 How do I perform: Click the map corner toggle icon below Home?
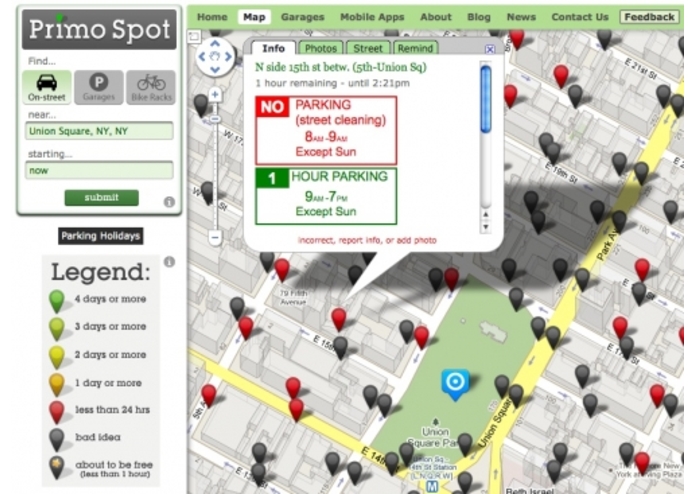194,36
